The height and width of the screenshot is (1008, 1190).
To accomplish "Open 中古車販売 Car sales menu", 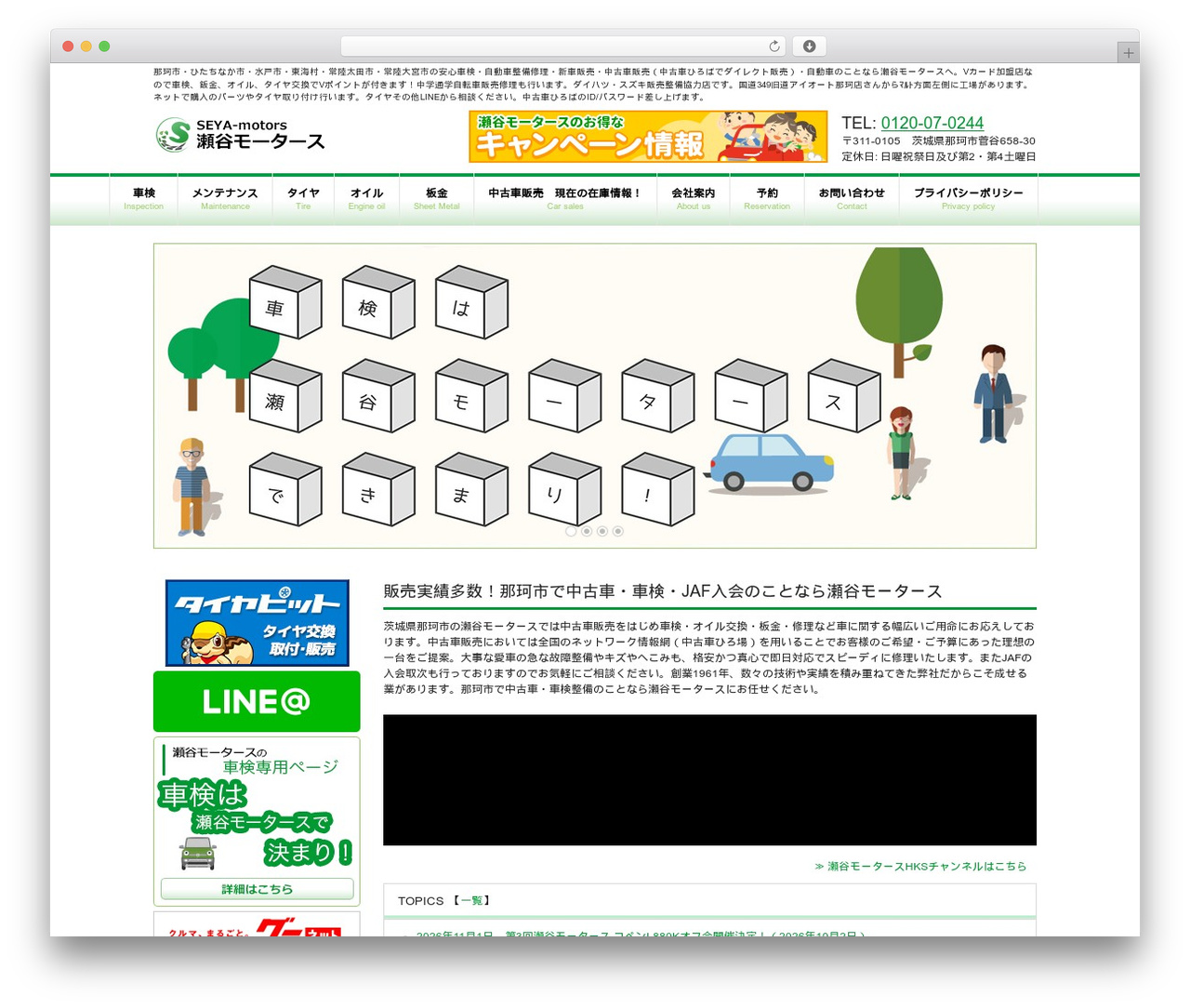I will (565, 199).
